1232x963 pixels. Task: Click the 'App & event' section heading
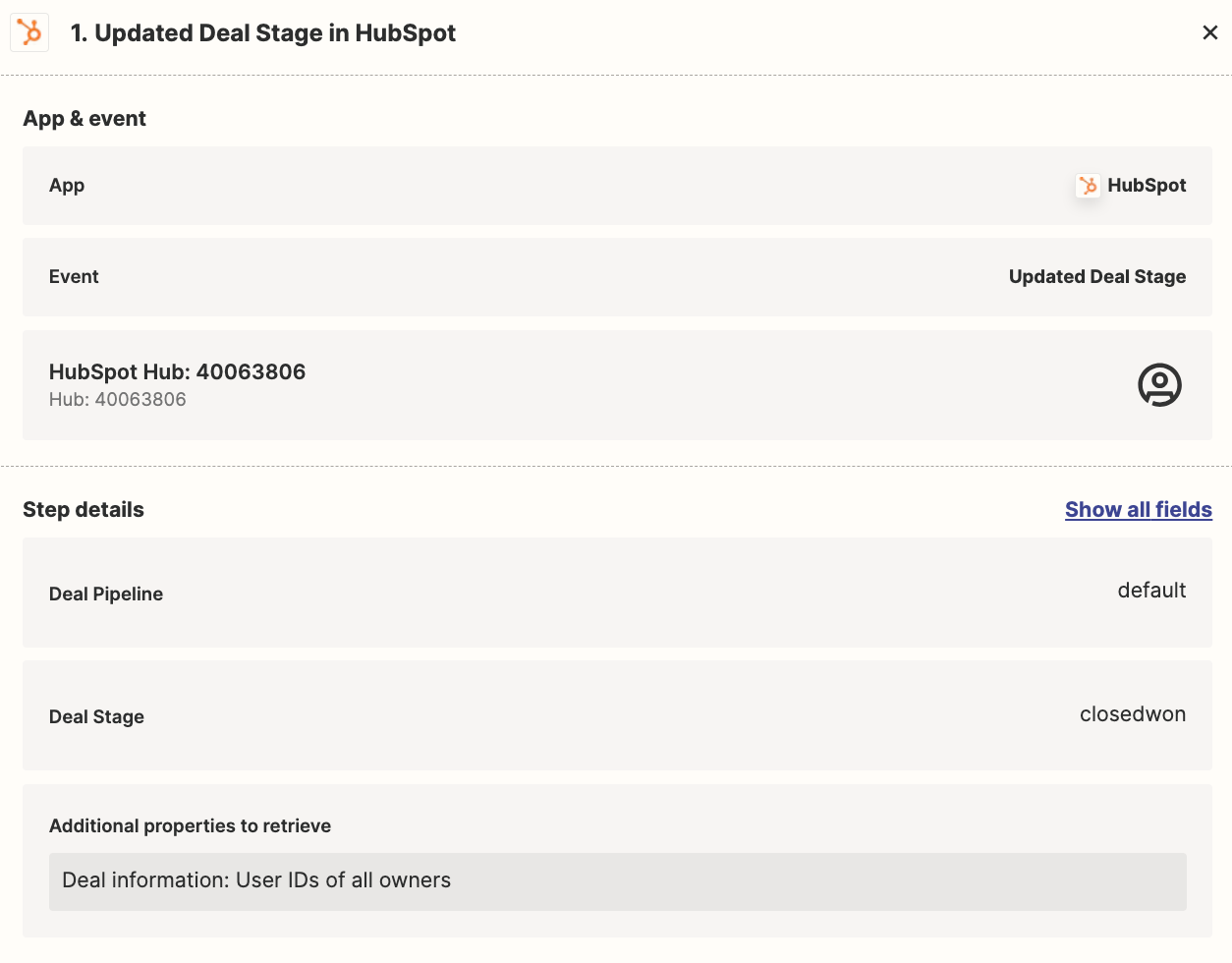(x=84, y=119)
